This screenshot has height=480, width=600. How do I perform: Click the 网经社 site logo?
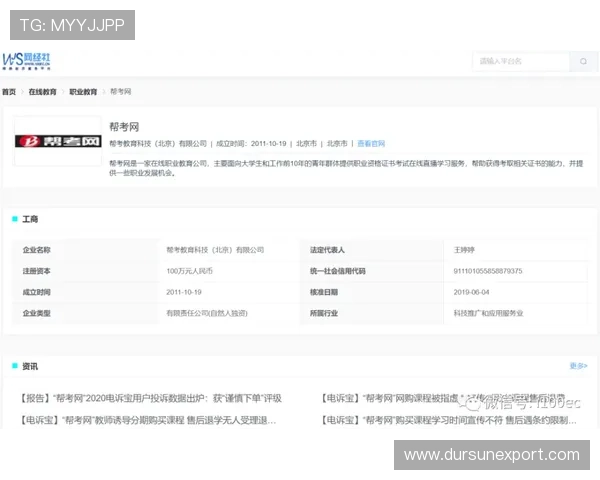(26, 62)
